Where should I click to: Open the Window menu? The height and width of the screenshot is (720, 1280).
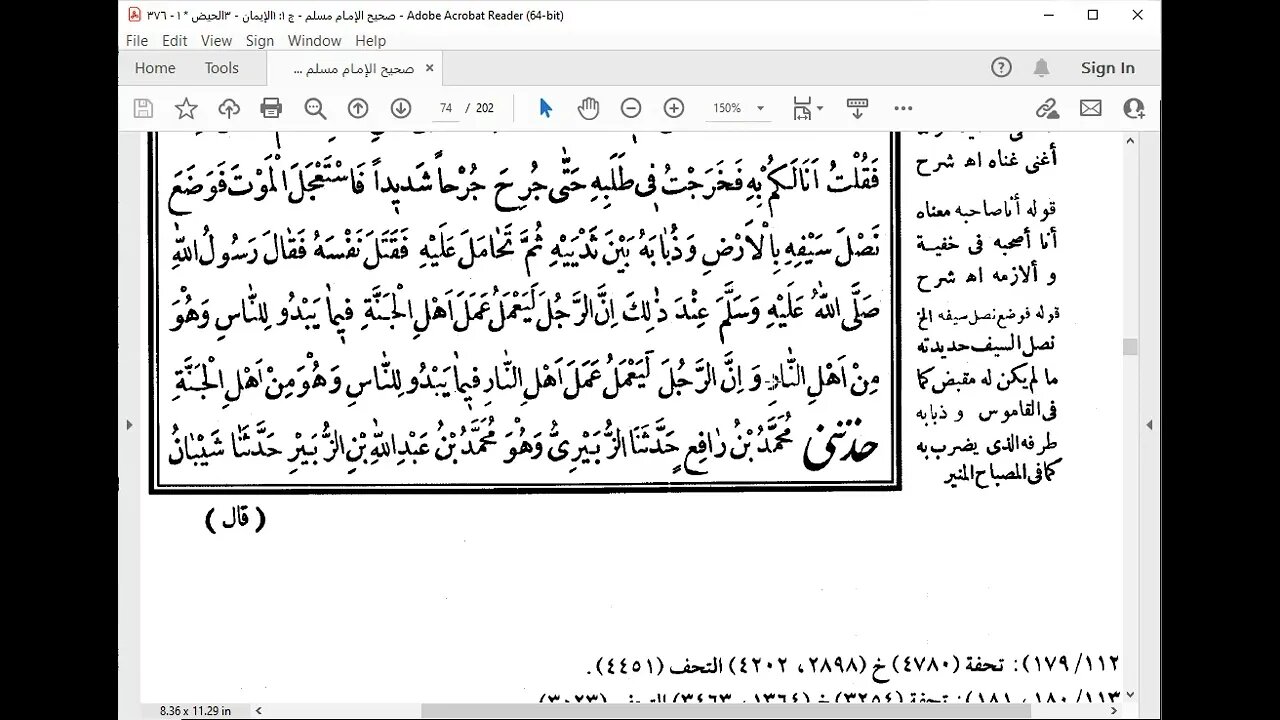click(x=314, y=41)
